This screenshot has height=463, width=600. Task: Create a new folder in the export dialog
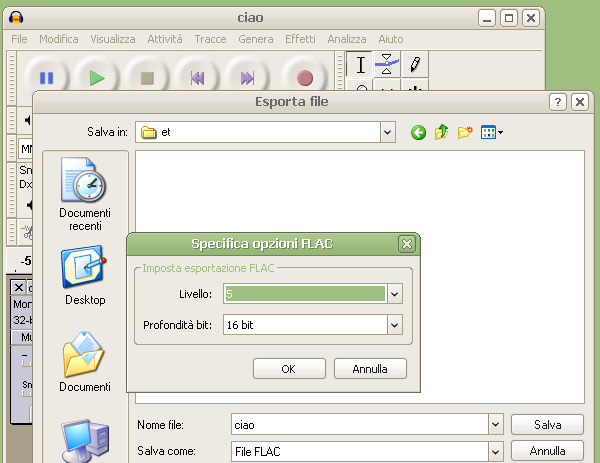pyautogui.click(x=464, y=132)
